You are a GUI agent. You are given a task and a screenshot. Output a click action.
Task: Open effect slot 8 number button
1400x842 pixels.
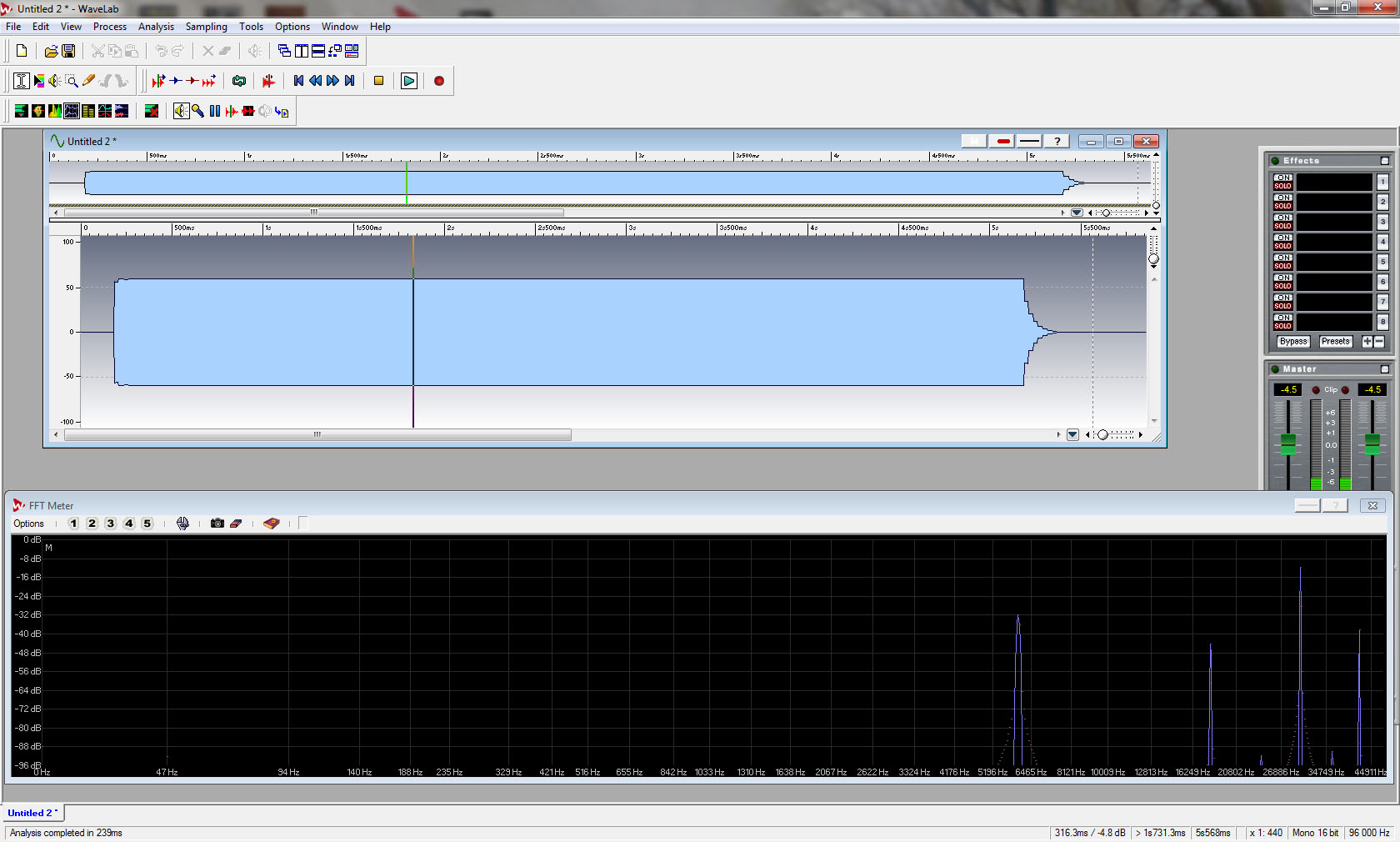tap(1382, 322)
